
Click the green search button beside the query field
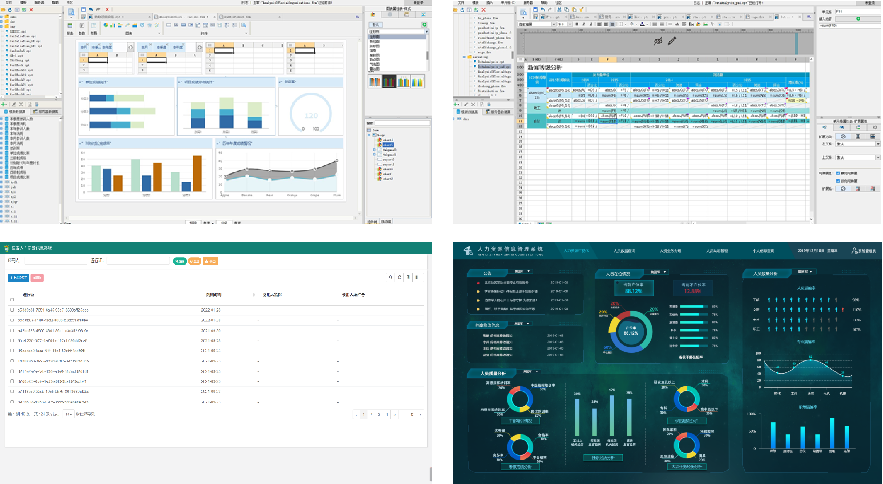(x=179, y=261)
